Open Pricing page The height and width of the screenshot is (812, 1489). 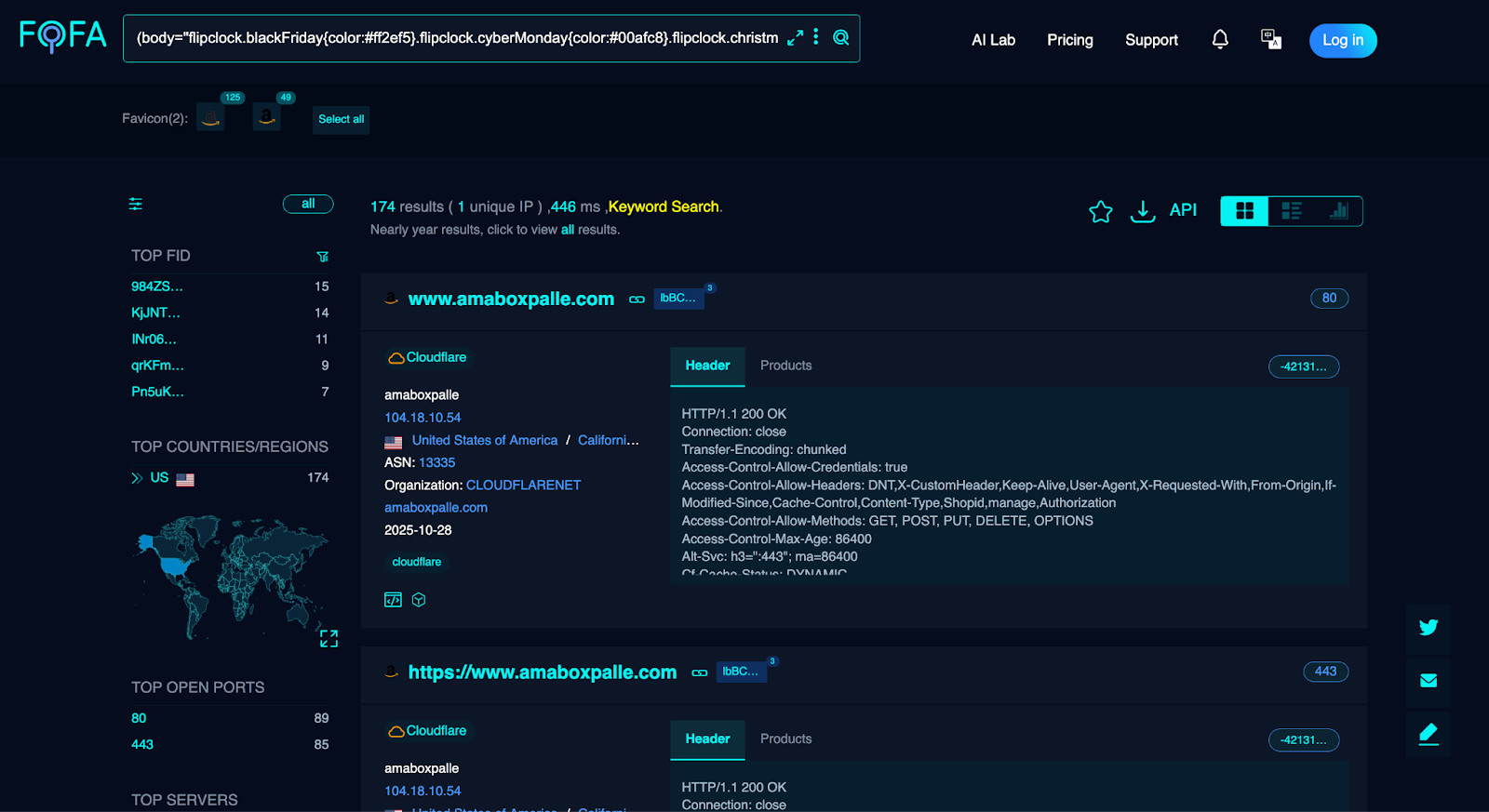pos(1070,40)
